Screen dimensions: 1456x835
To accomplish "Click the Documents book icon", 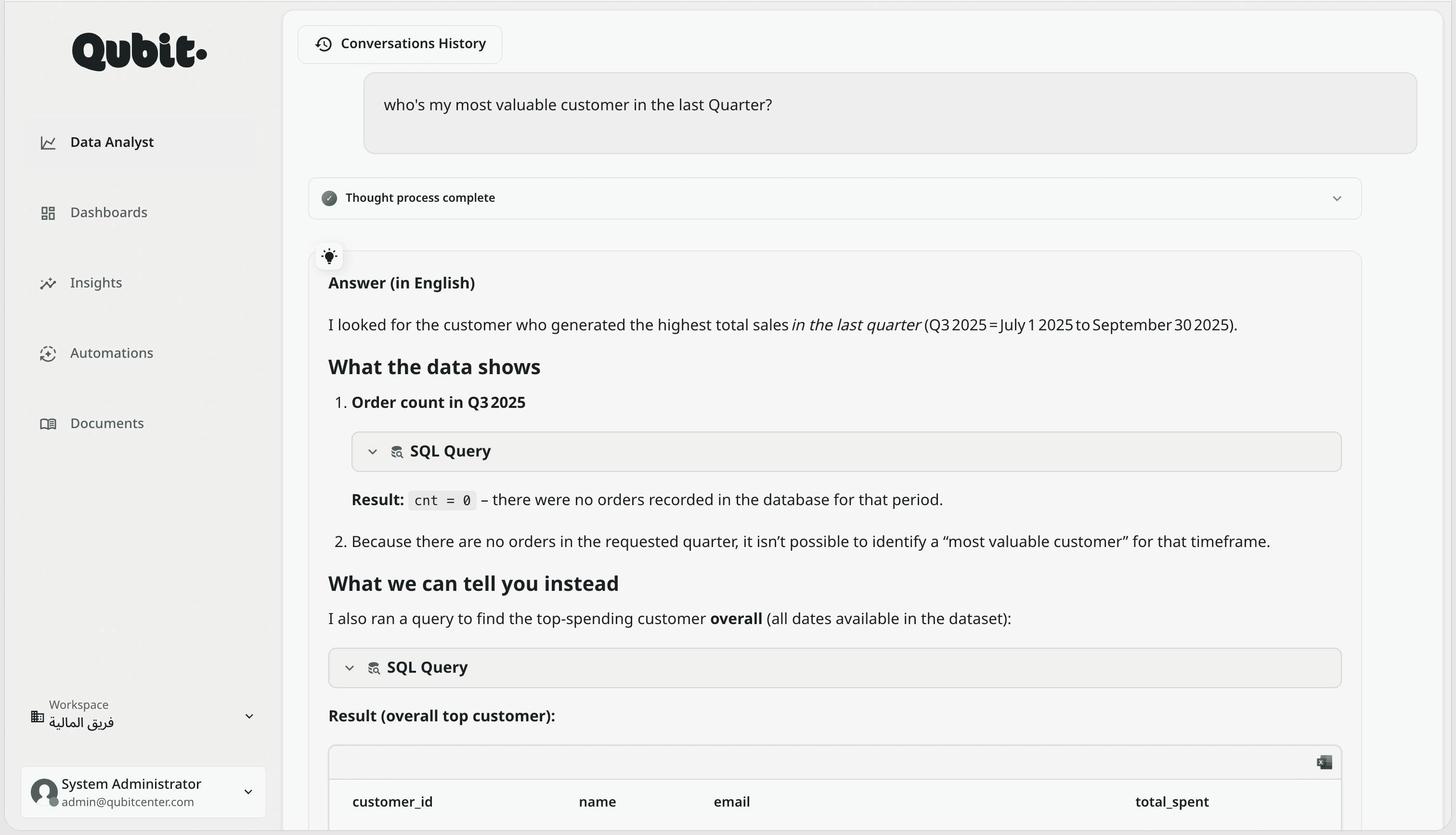I will (48, 424).
